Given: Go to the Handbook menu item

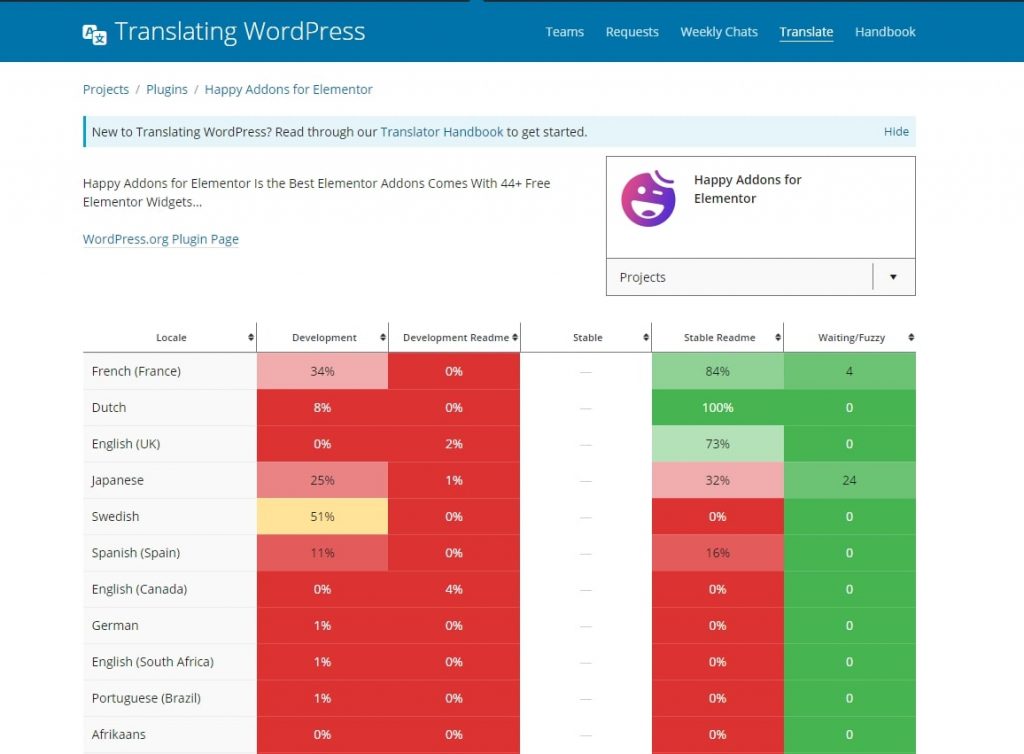Looking at the screenshot, I should click(x=885, y=32).
